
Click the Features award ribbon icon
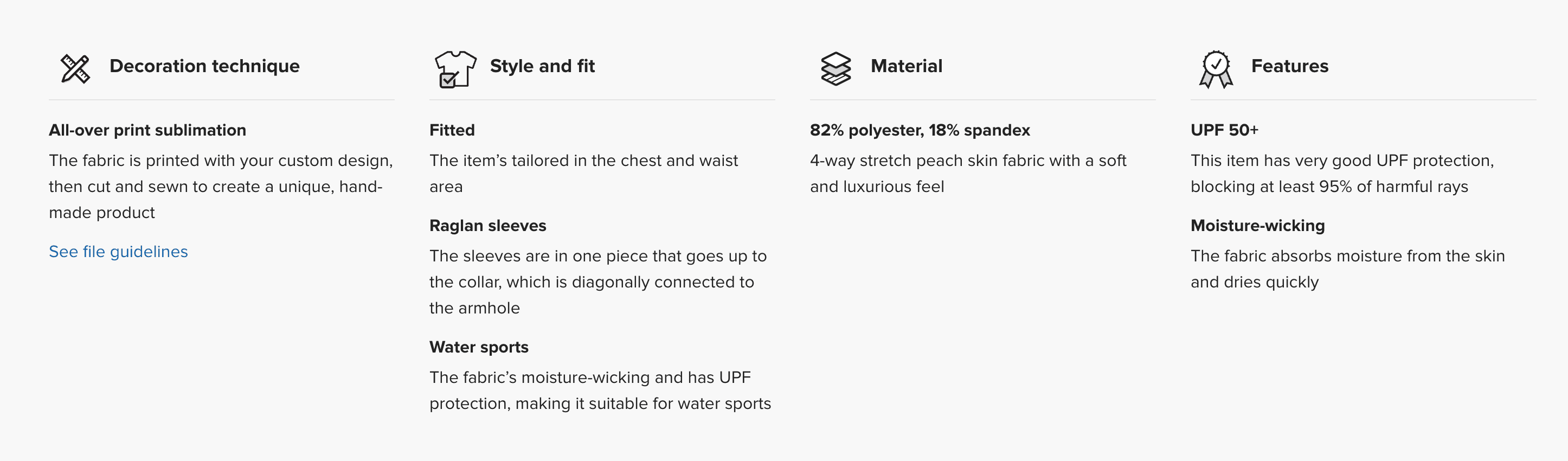[1216, 69]
